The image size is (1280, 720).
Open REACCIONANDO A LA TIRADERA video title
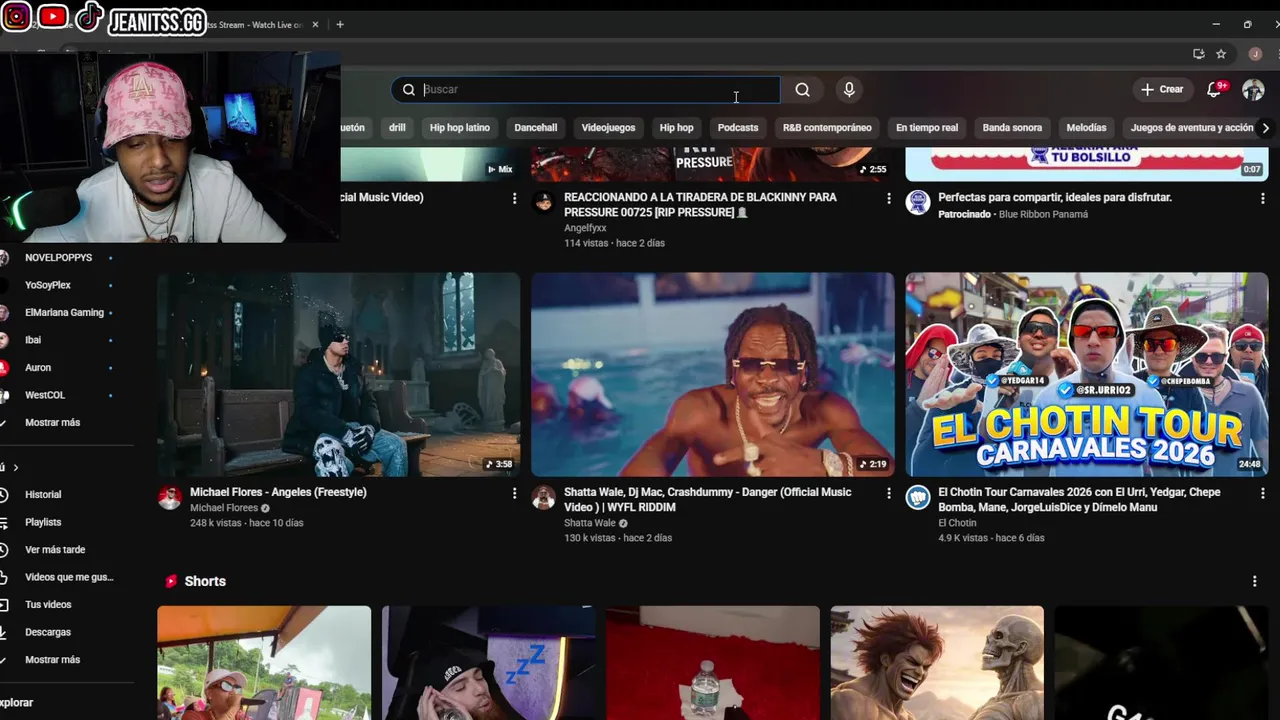point(700,205)
